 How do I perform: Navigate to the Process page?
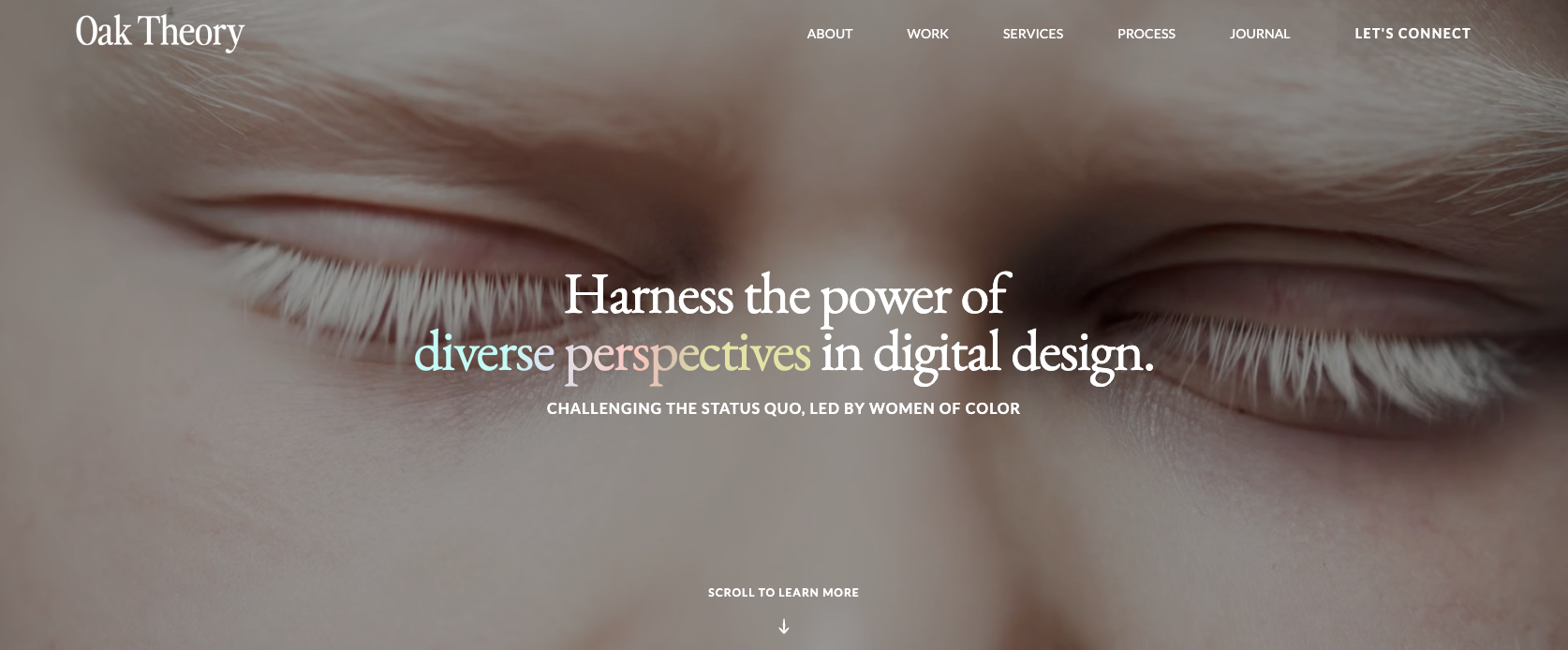[x=1146, y=34]
